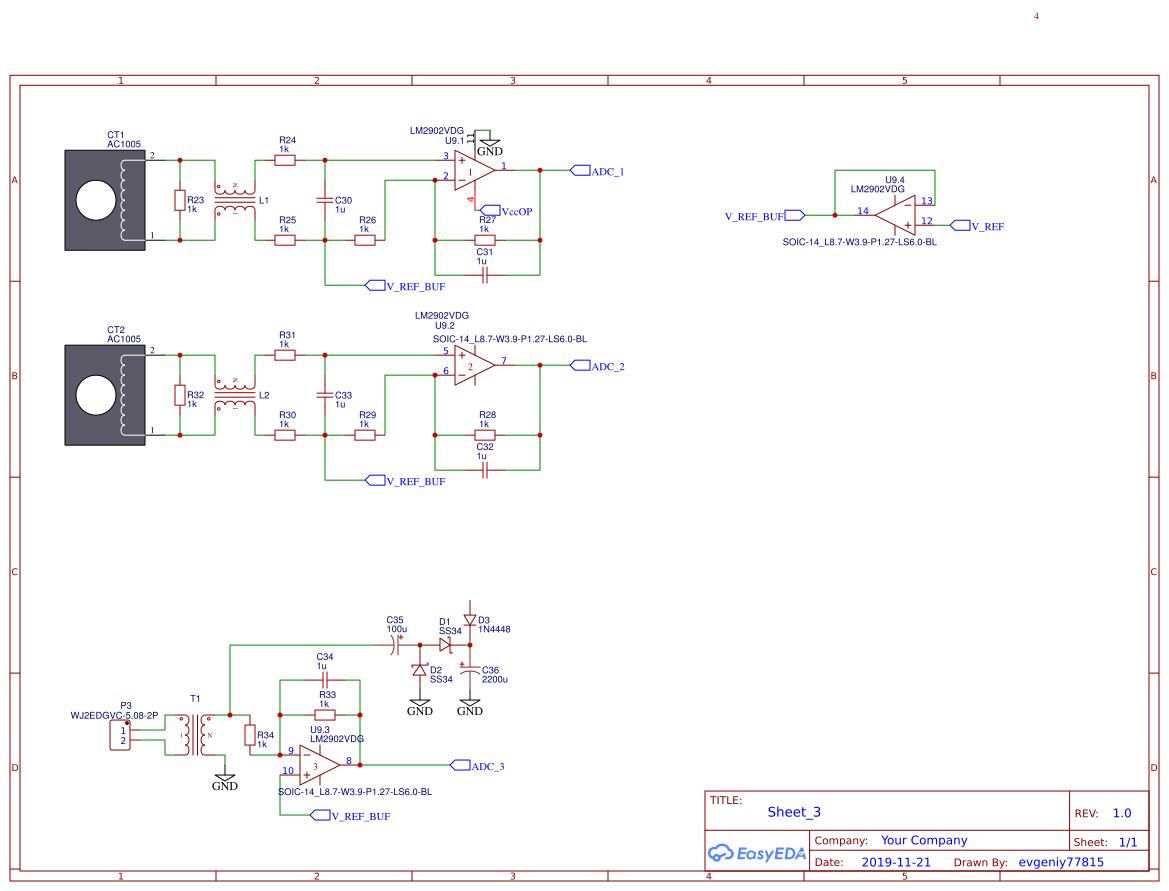Image resolution: width=1169 pixels, height=891 pixels.
Task: Select op-amp U9.1 LM2902VDG symbol
Action: [x=470, y=170]
